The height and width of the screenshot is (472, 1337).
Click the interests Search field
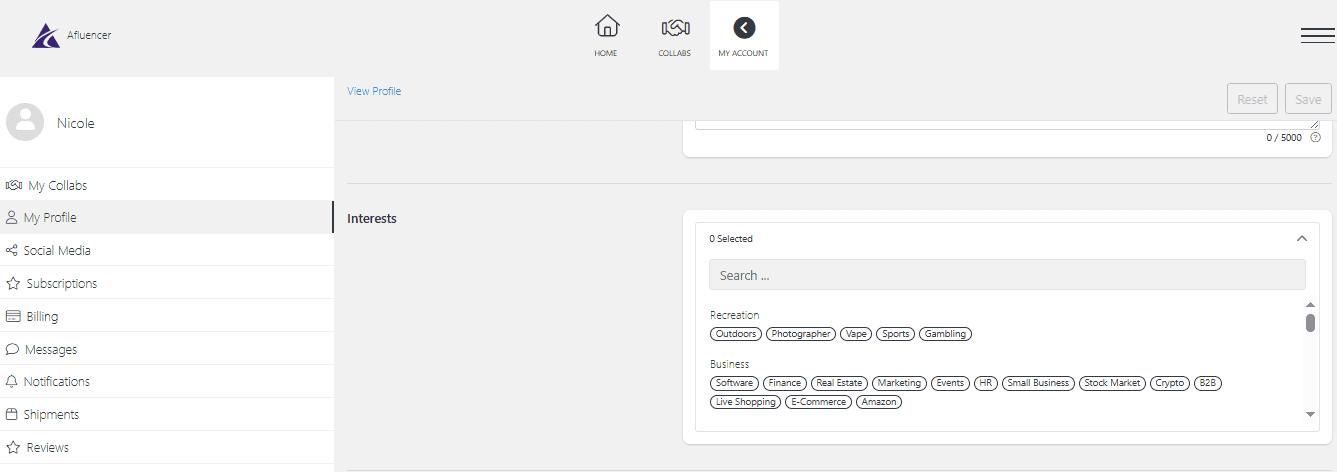pyautogui.click(x=1006, y=275)
